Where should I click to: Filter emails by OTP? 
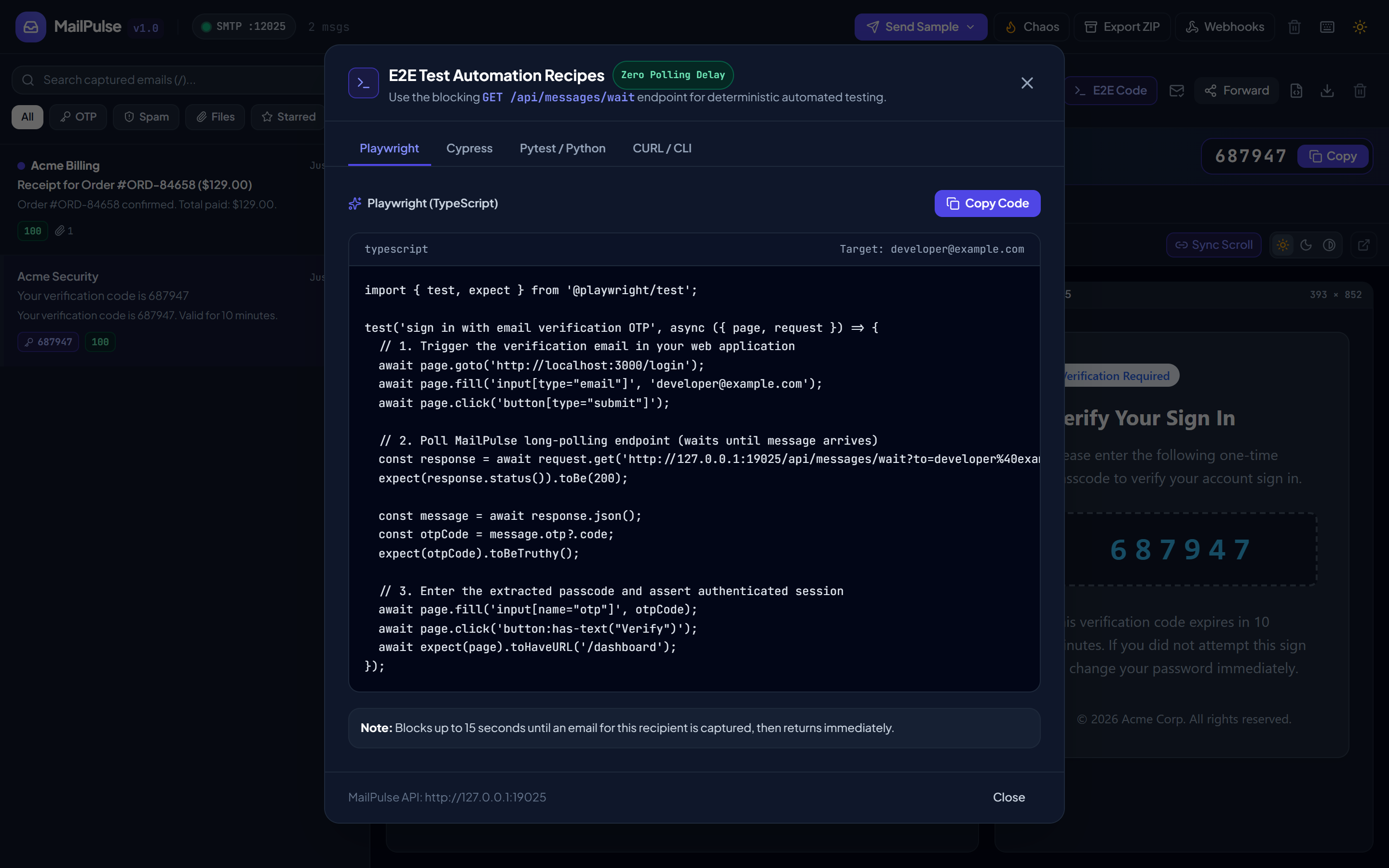pos(78,117)
